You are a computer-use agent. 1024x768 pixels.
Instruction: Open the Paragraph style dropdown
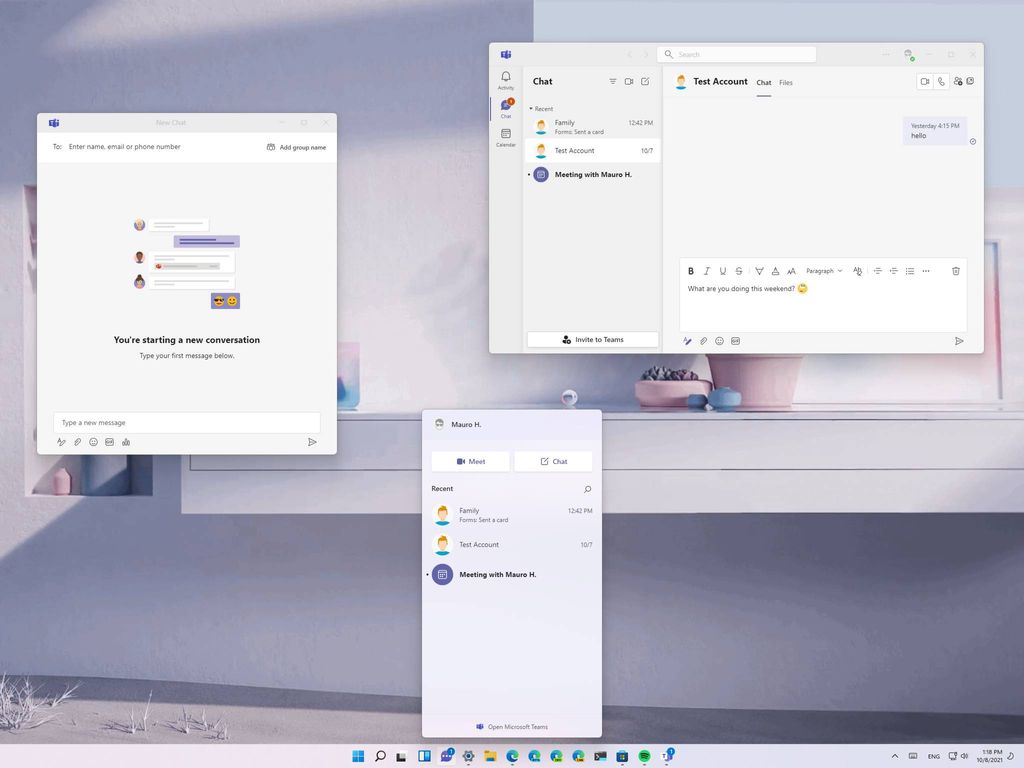point(822,271)
